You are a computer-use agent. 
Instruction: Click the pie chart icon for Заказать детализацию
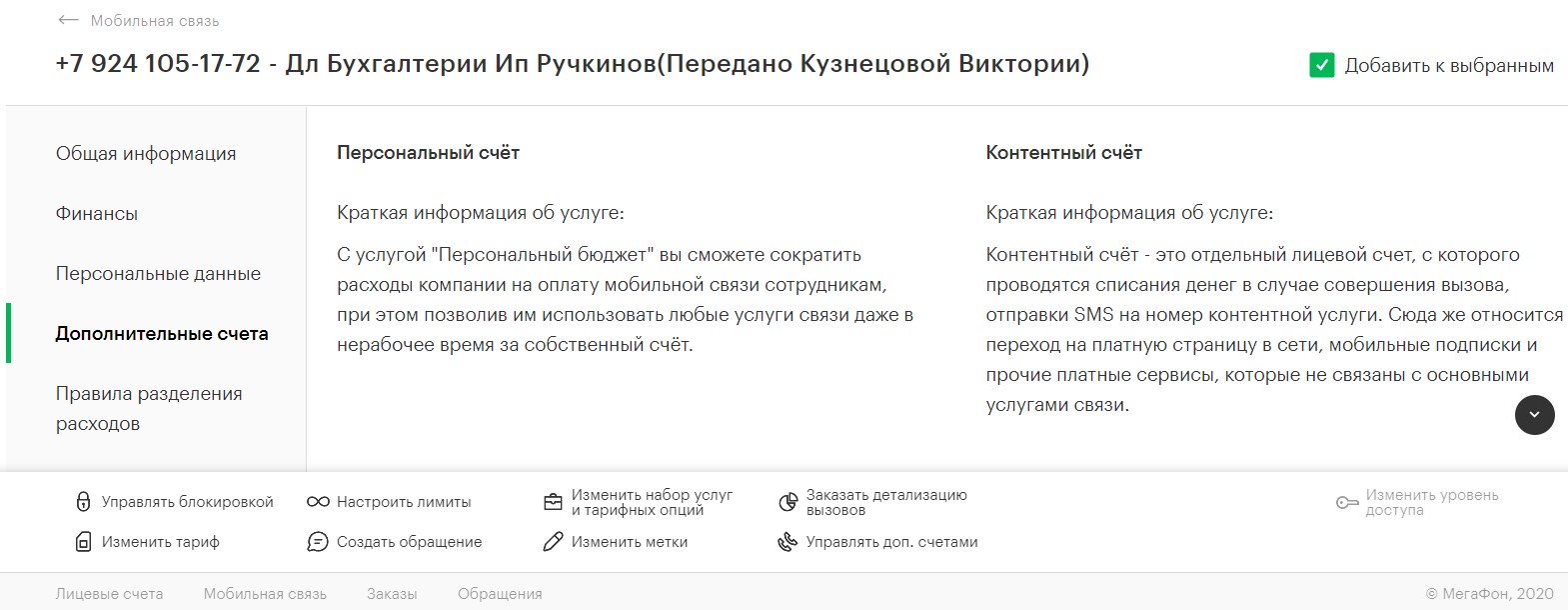click(787, 502)
